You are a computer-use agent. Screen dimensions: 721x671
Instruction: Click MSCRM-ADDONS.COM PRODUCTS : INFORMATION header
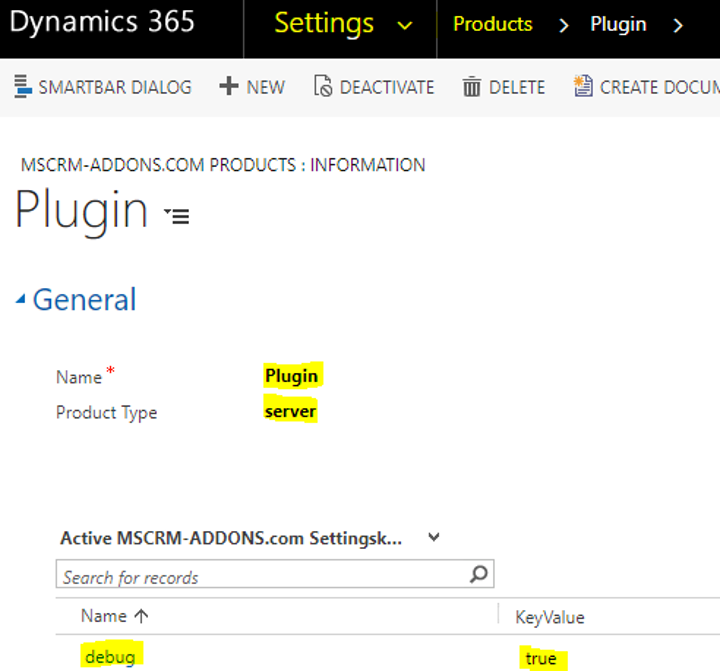coord(223,165)
